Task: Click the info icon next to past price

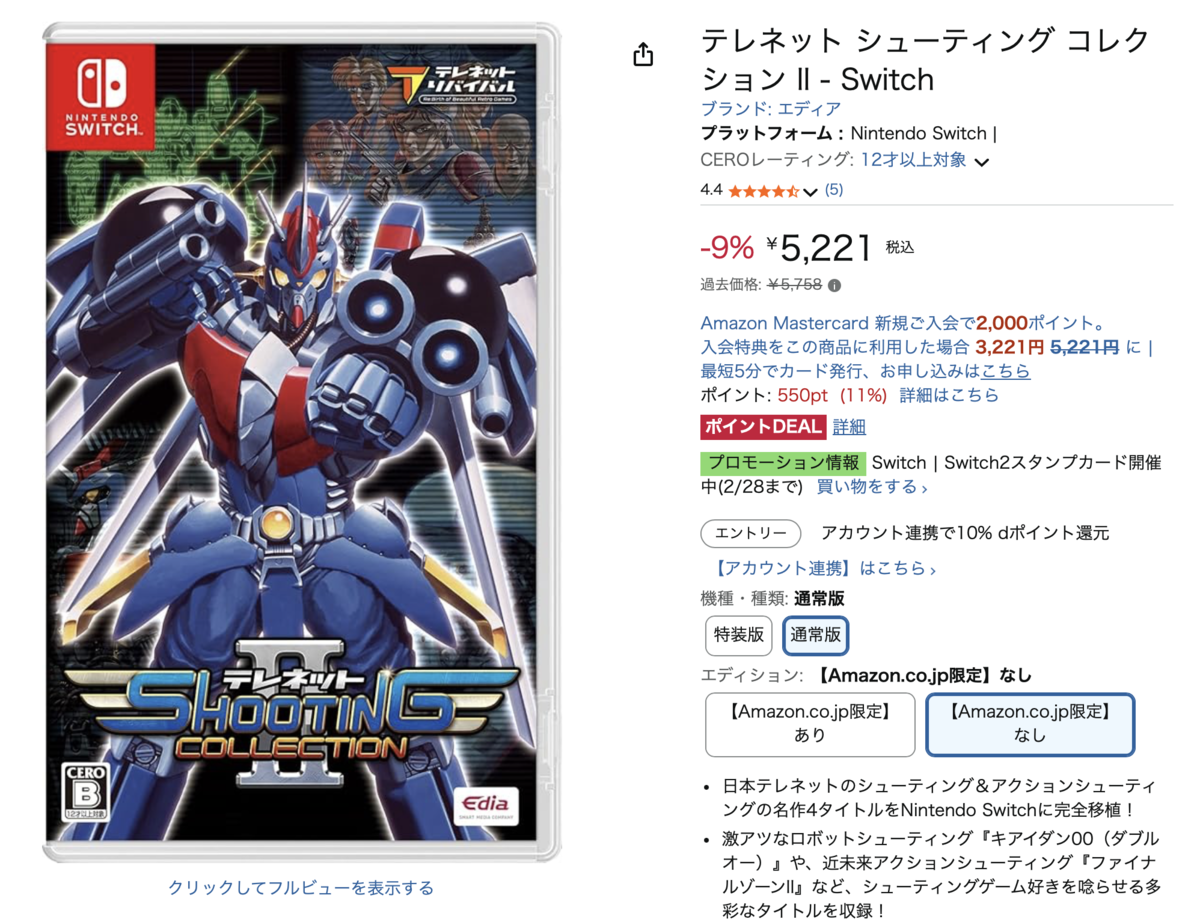Action: point(835,285)
